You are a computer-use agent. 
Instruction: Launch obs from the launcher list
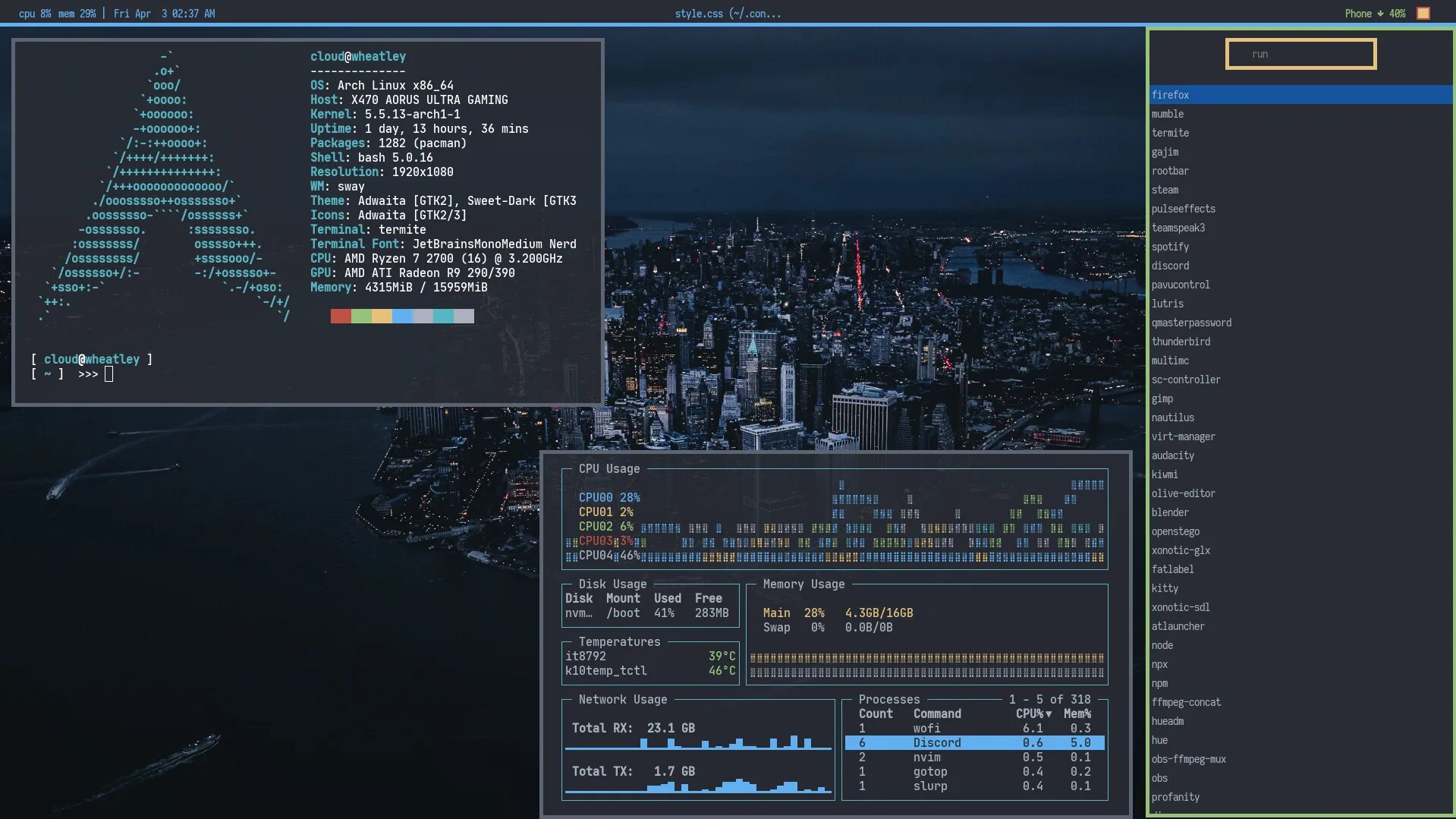[x=1301, y=778]
